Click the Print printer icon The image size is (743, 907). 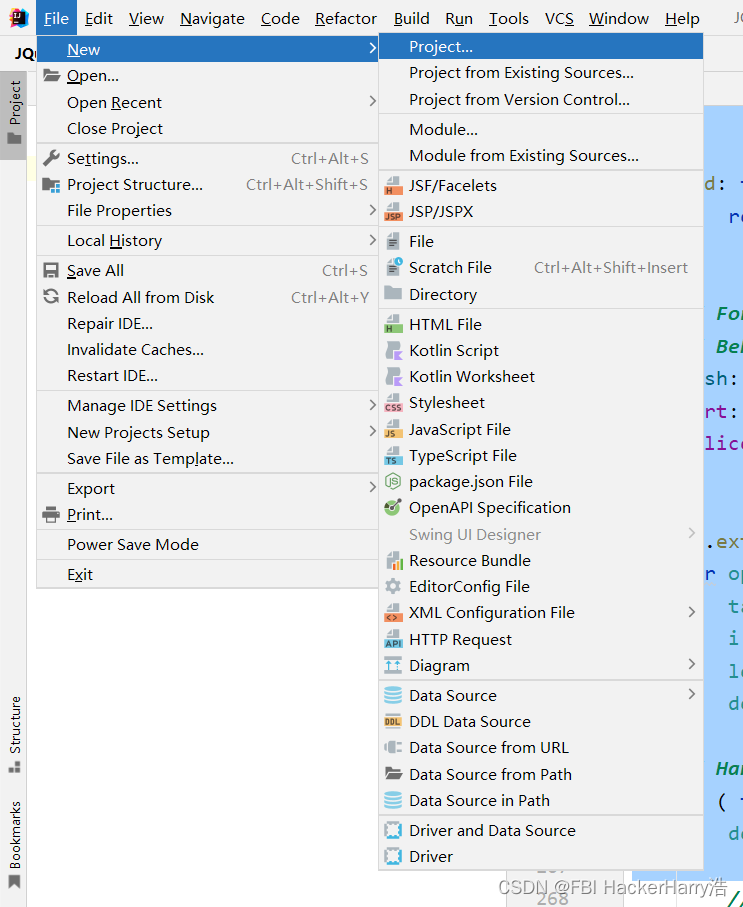coord(51,514)
